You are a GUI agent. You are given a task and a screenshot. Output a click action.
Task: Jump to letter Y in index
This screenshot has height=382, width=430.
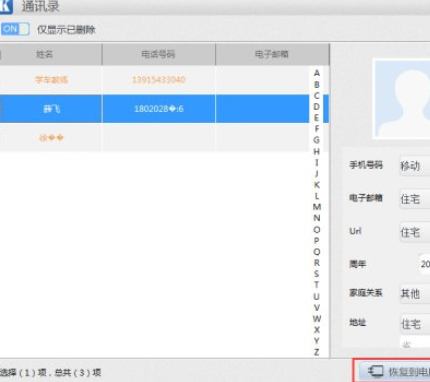317,341
